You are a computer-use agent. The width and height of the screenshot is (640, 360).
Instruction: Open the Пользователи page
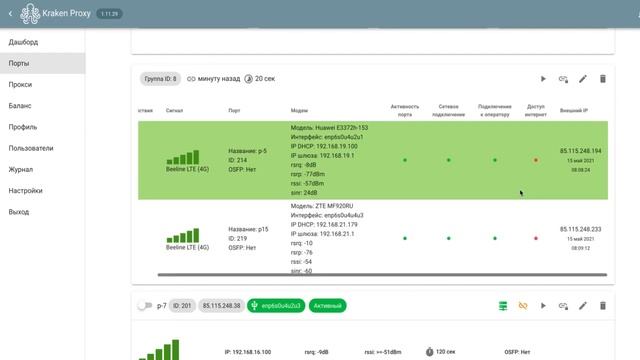31,148
